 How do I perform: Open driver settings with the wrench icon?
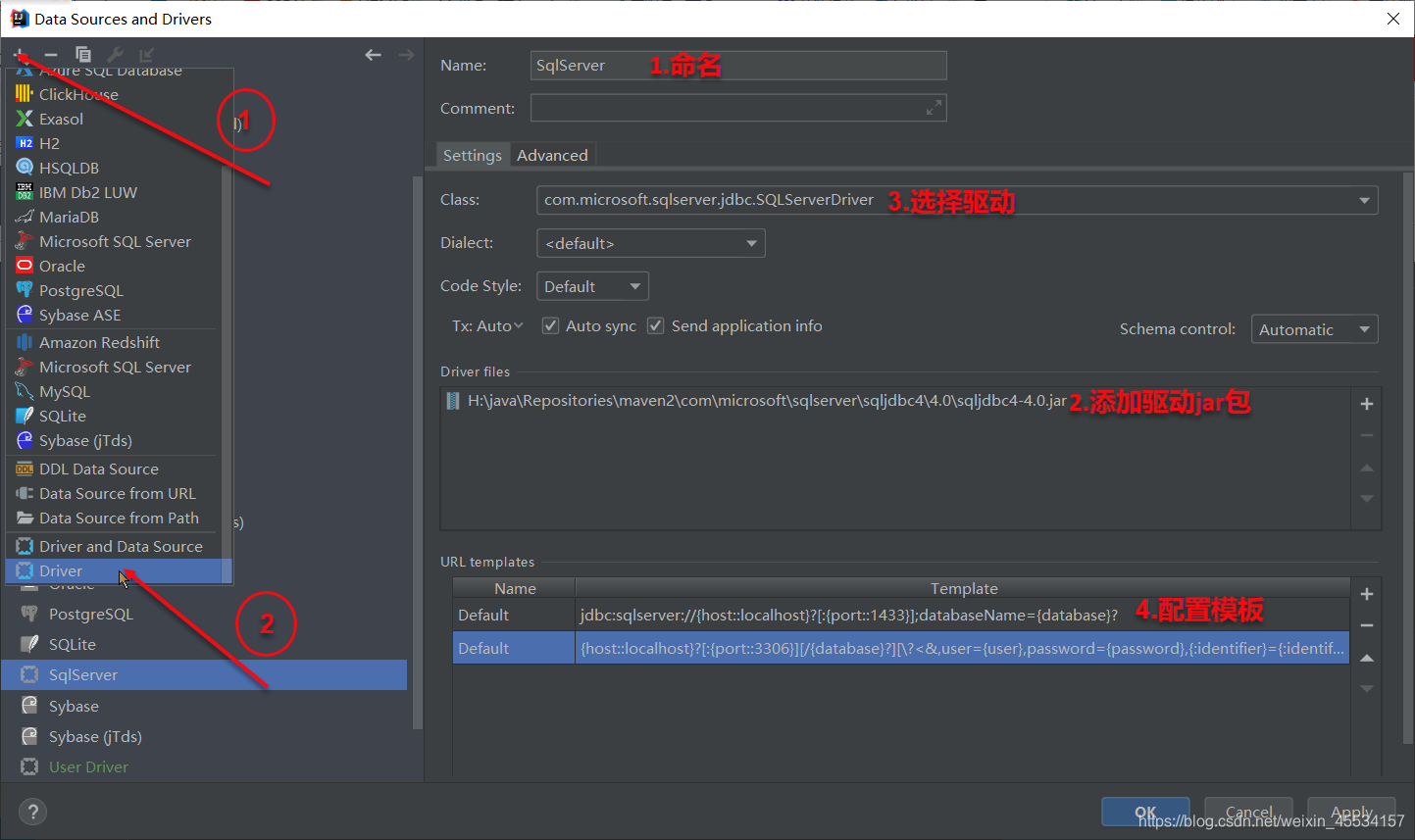(x=115, y=55)
